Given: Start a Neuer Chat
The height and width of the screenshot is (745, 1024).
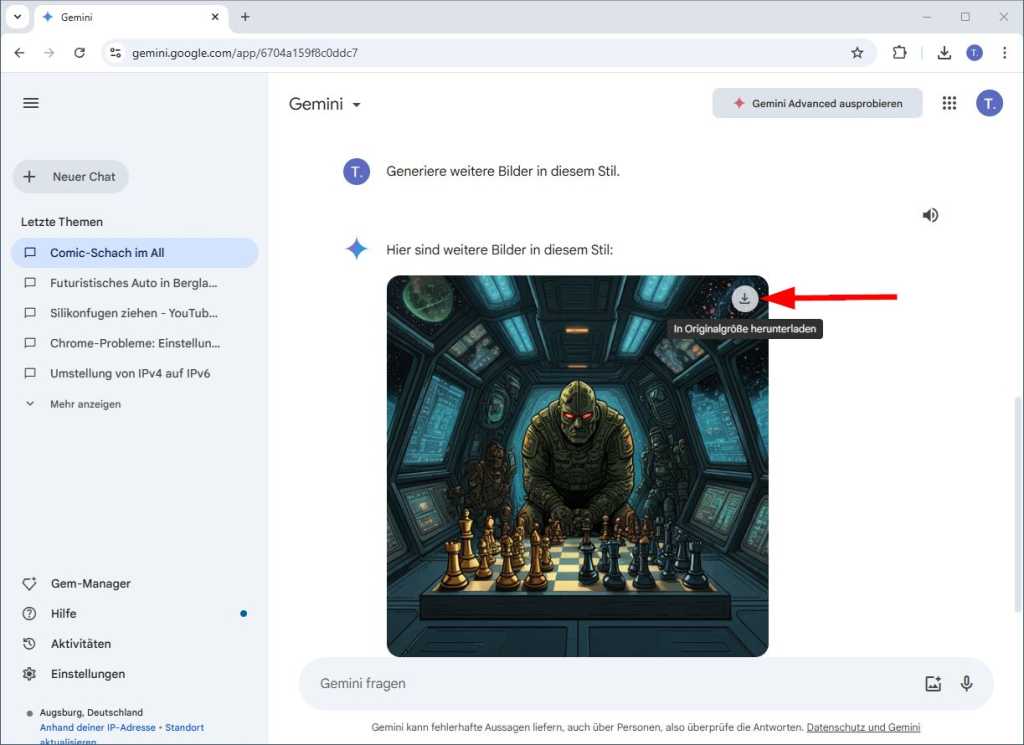Looking at the screenshot, I should [x=70, y=176].
